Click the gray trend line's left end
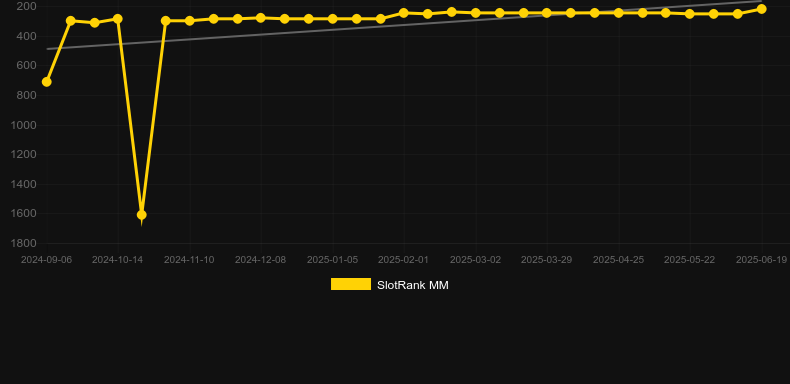790x384 pixels. click(x=47, y=49)
